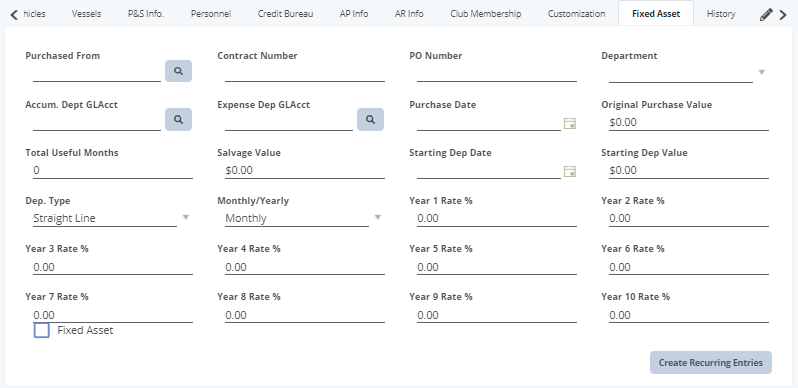Edit the Original Purchase Value field
This screenshot has height=388, width=798.
[x=689, y=123]
